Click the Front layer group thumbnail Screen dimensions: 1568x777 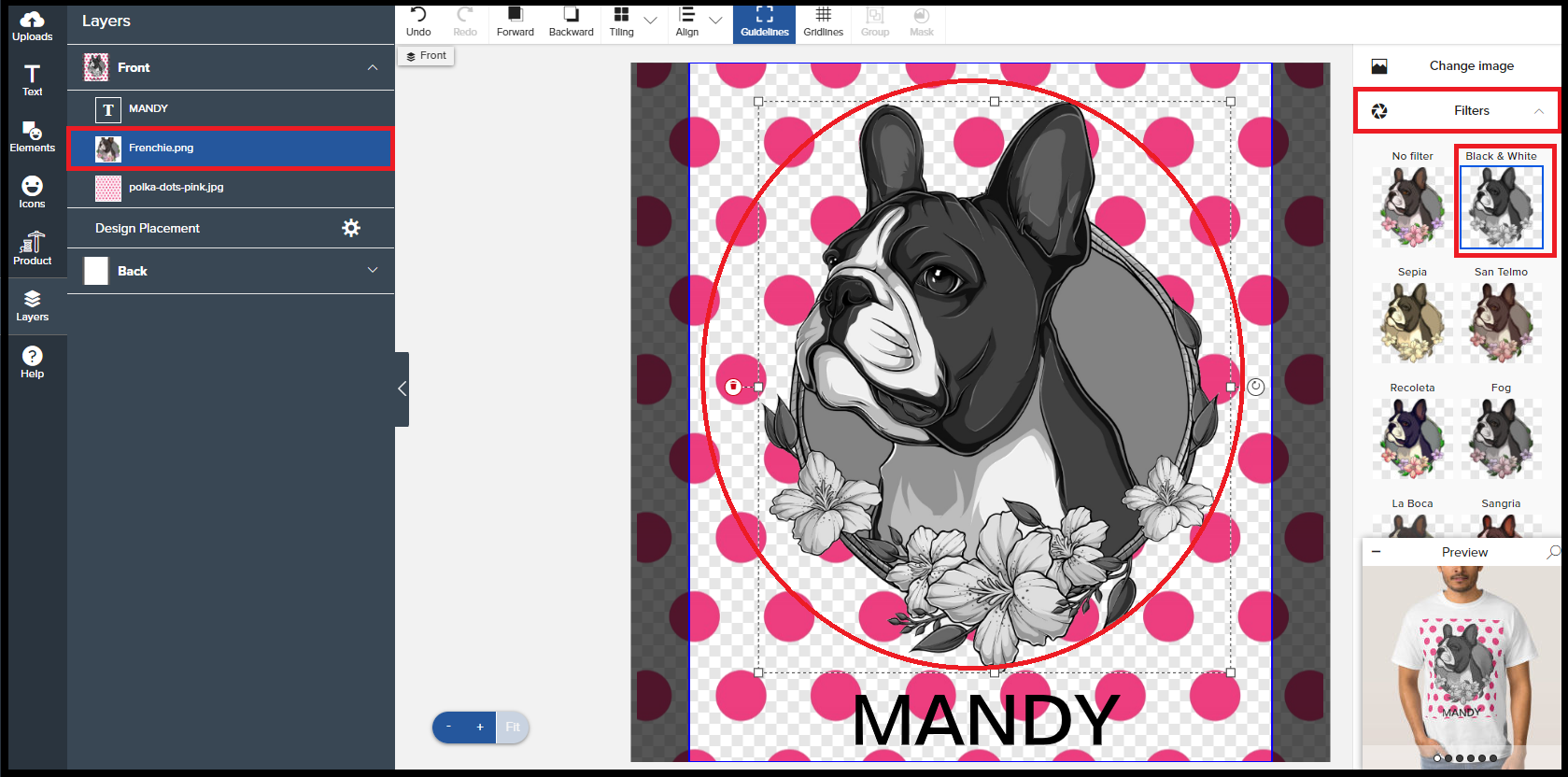96,67
